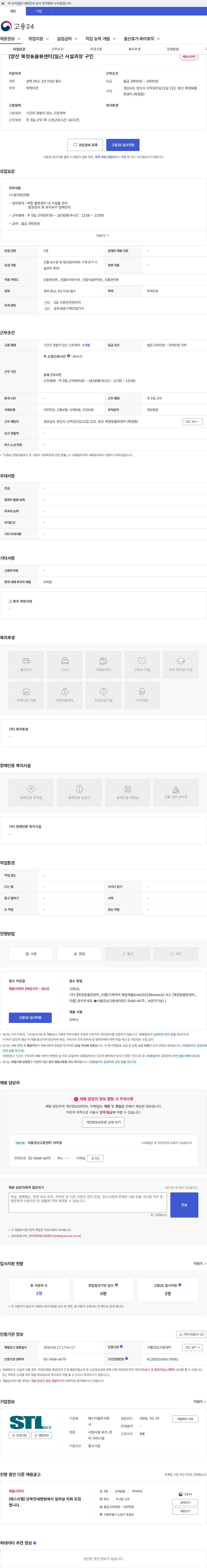The image size is (207, 1568).
Task: Open 더보기 for 입사지원 현황
Action: point(200,1264)
